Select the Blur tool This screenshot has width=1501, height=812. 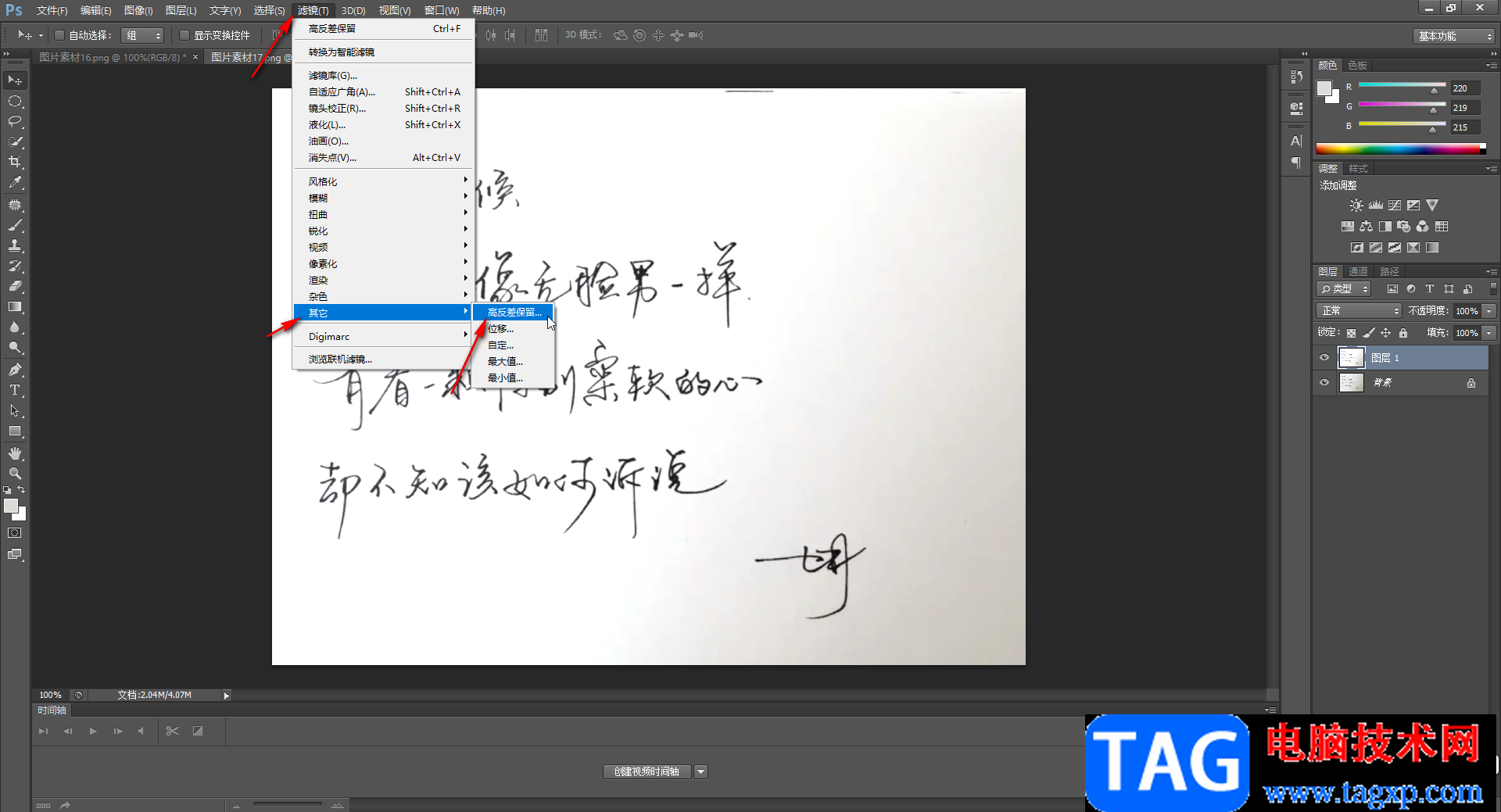click(x=15, y=327)
